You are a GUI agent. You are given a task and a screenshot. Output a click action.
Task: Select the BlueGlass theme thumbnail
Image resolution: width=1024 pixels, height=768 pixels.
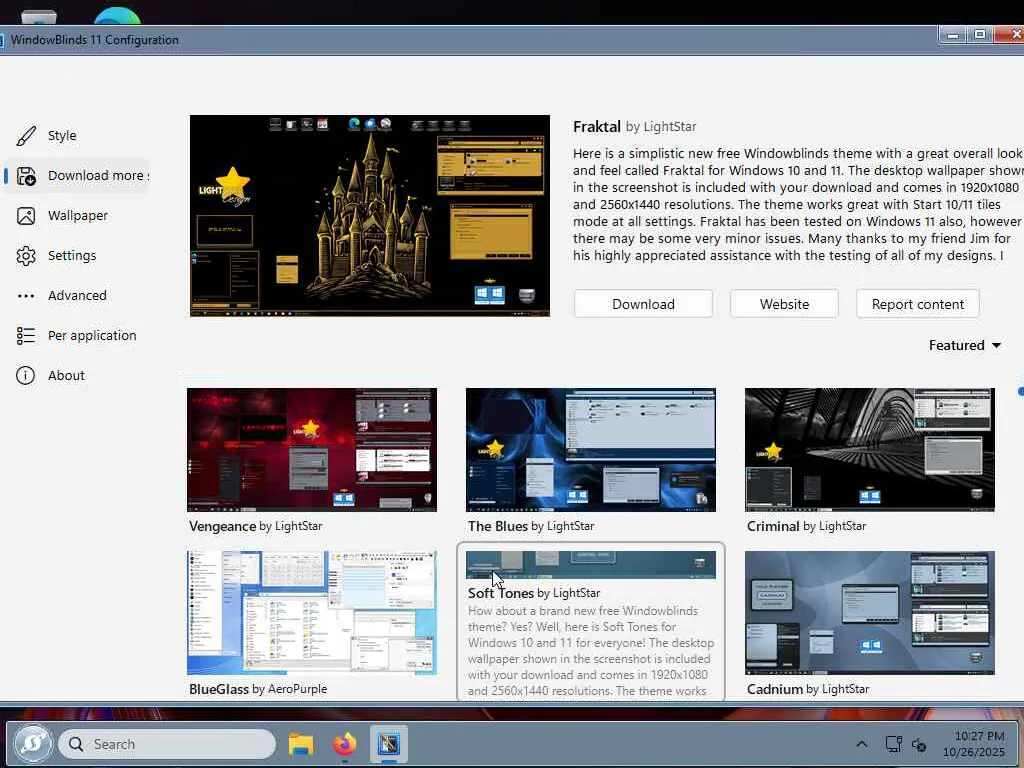(312, 613)
